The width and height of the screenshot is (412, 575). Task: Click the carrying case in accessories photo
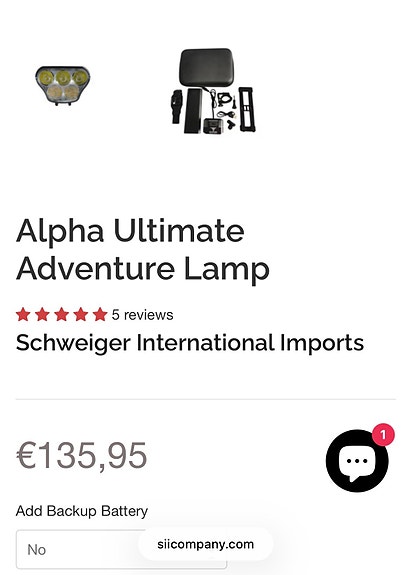coord(206,67)
